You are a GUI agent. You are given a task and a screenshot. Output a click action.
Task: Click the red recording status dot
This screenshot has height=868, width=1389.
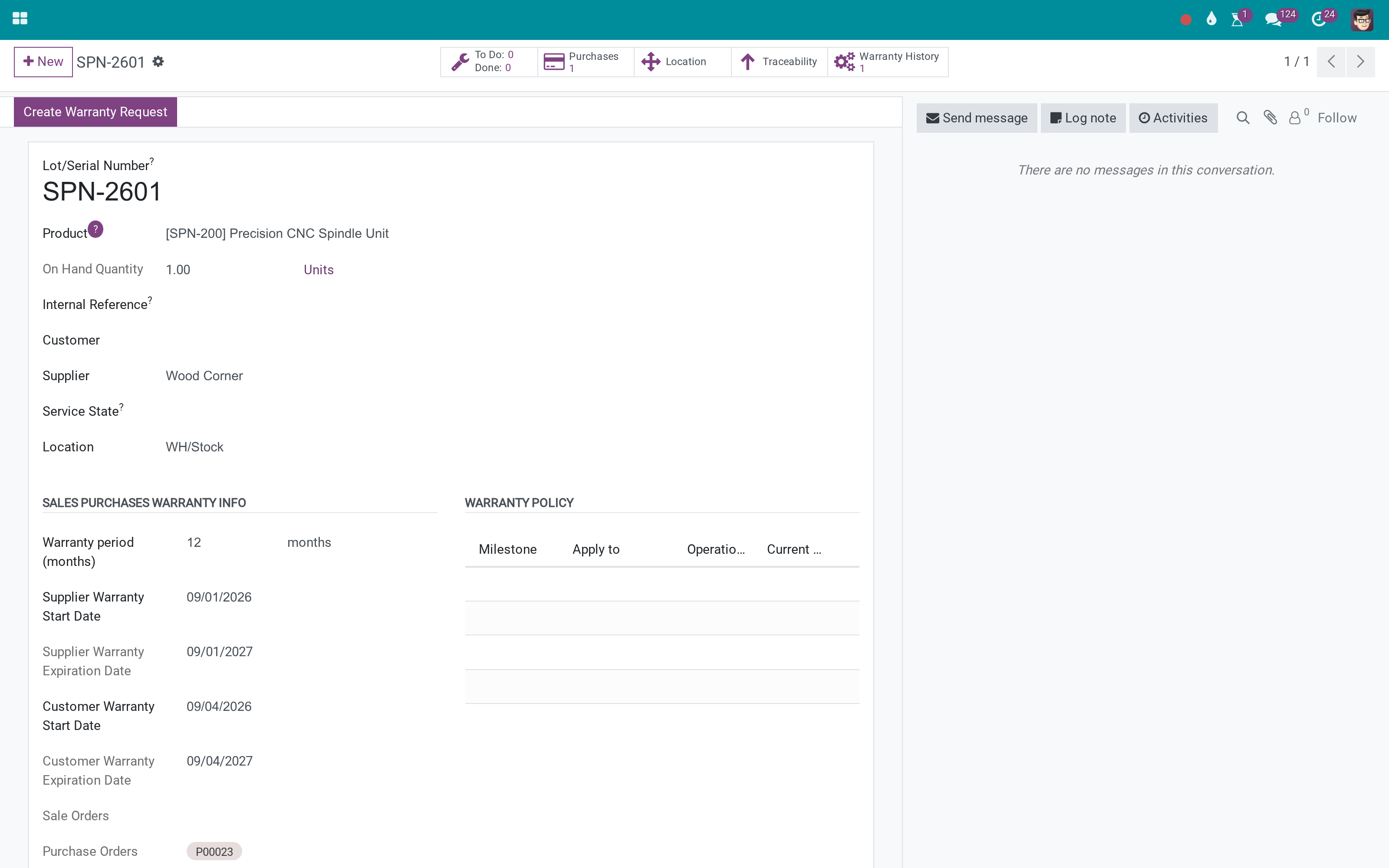click(1186, 20)
